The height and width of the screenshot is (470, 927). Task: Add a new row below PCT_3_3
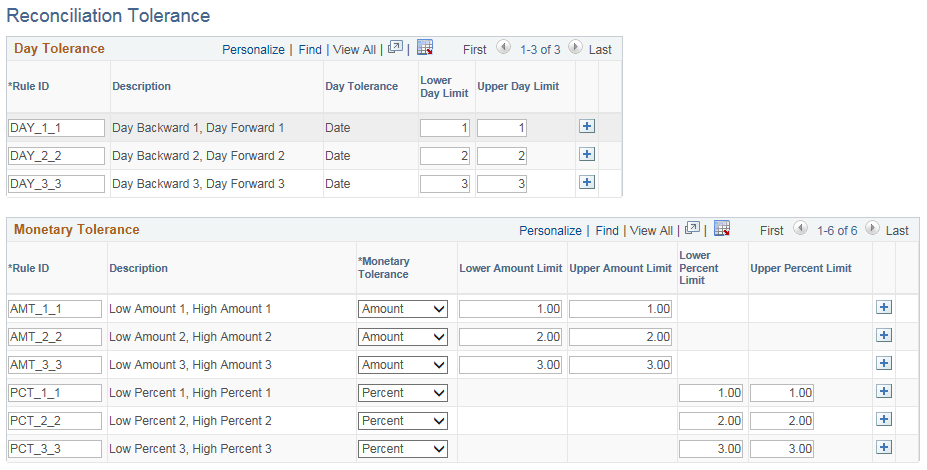point(884,448)
